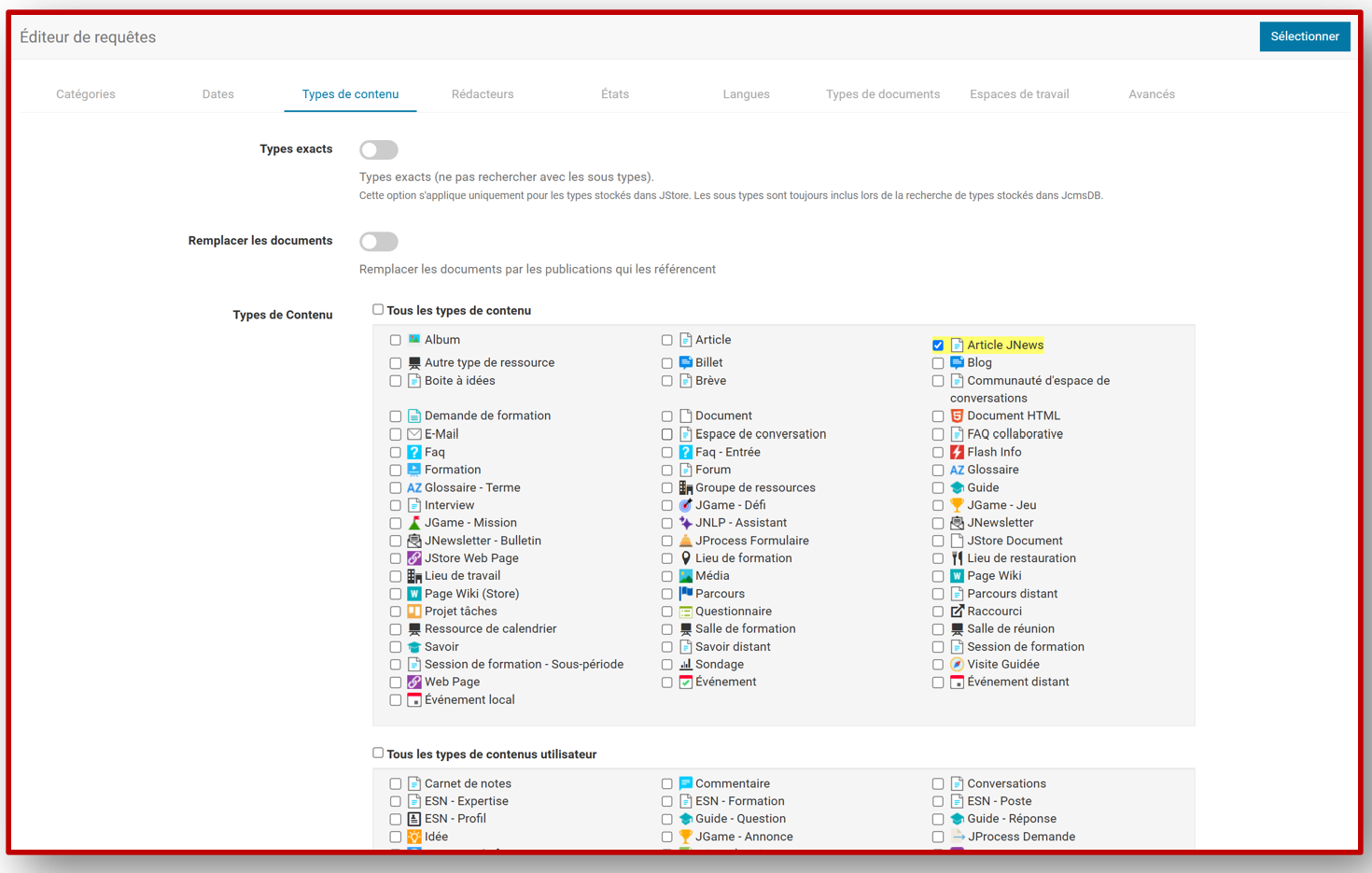This screenshot has height=873, width=1372.
Task: Click the Raccourci shortcut icon
Action: point(957,612)
